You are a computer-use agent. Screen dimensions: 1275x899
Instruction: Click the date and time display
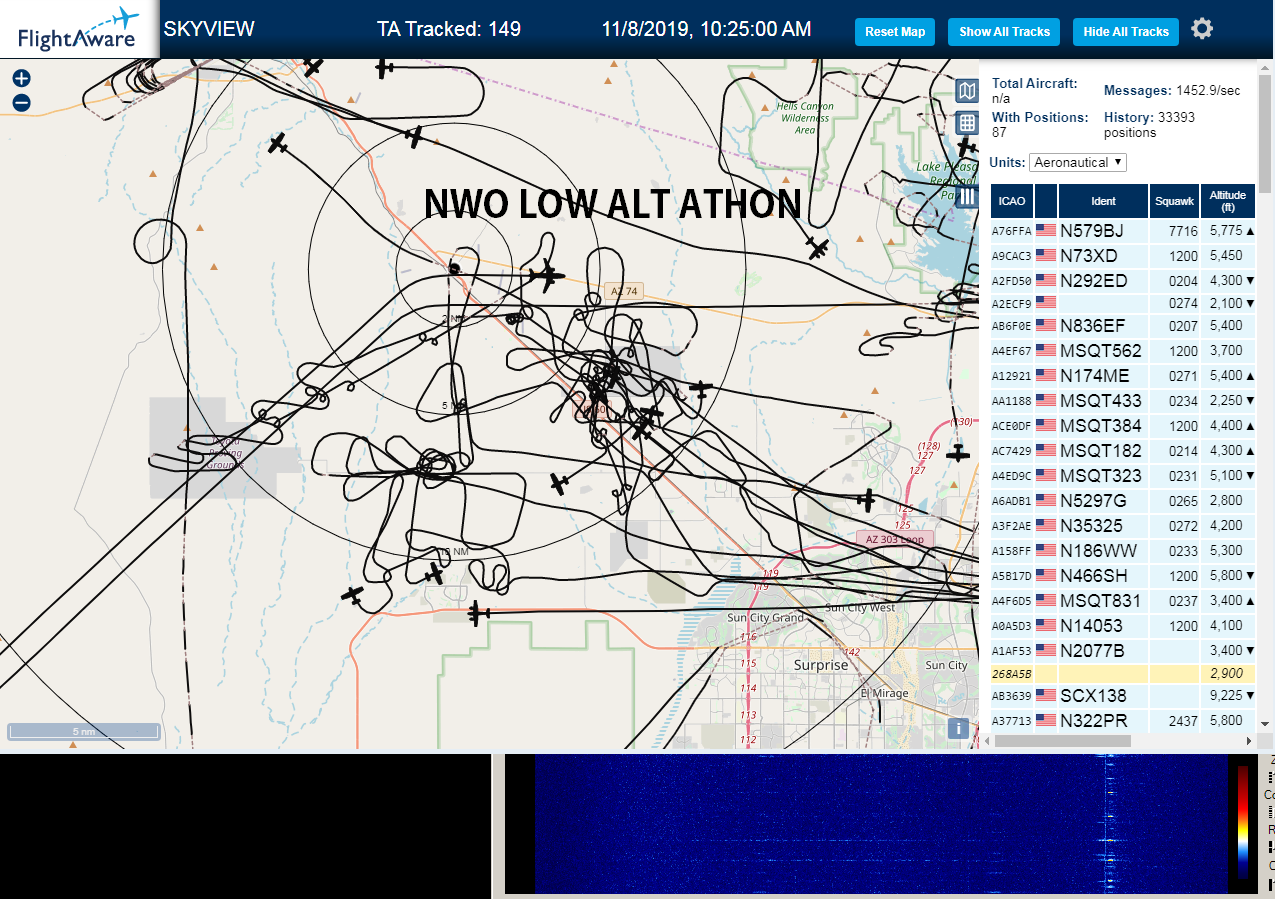point(706,29)
